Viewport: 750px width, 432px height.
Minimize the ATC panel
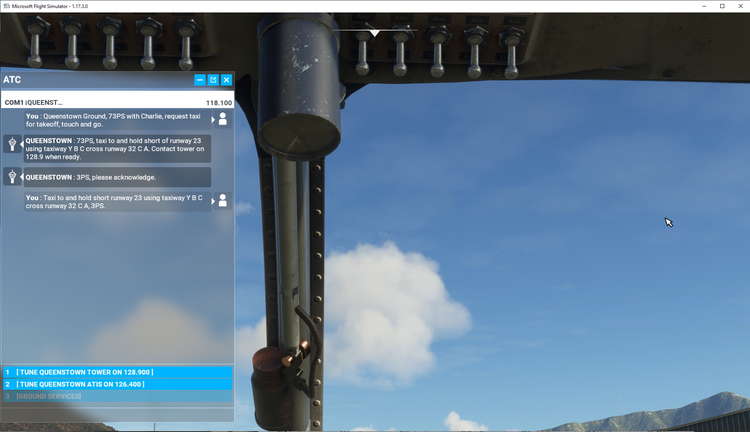pyautogui.click(x=200, y=80)
